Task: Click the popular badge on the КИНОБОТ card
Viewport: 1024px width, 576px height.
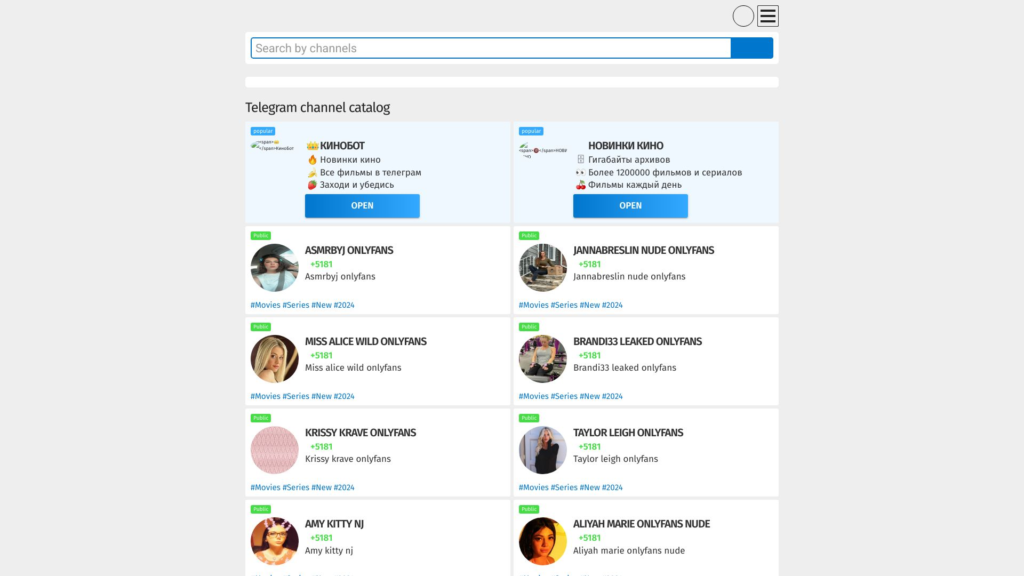Action: [x=263, y=131]
